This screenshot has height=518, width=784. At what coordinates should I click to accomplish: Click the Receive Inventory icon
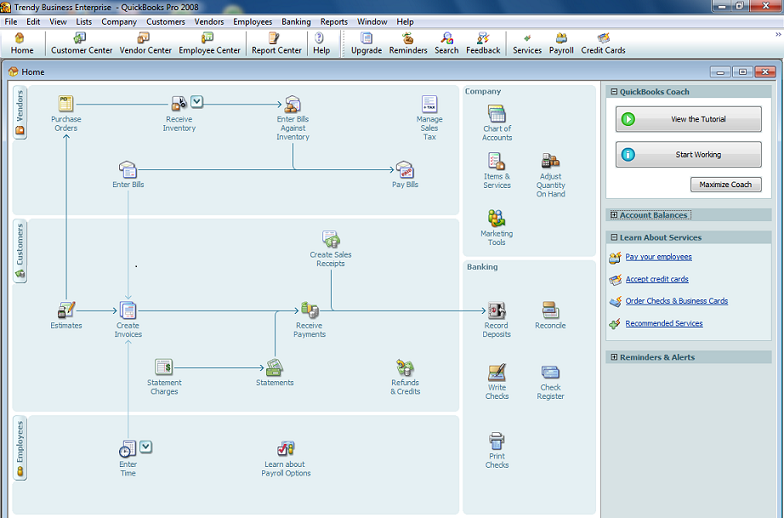tap(178, 104)
